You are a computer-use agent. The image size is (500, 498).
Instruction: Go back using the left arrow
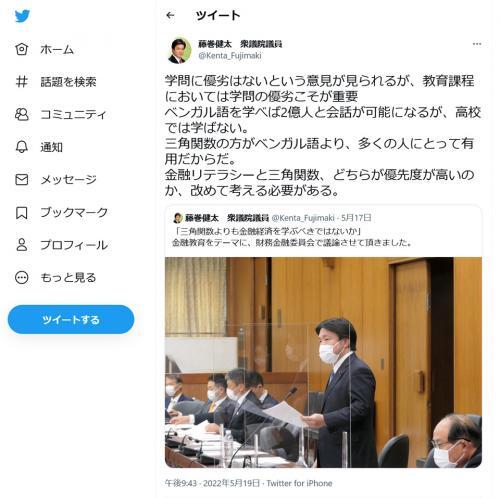(x=170, y=15)
